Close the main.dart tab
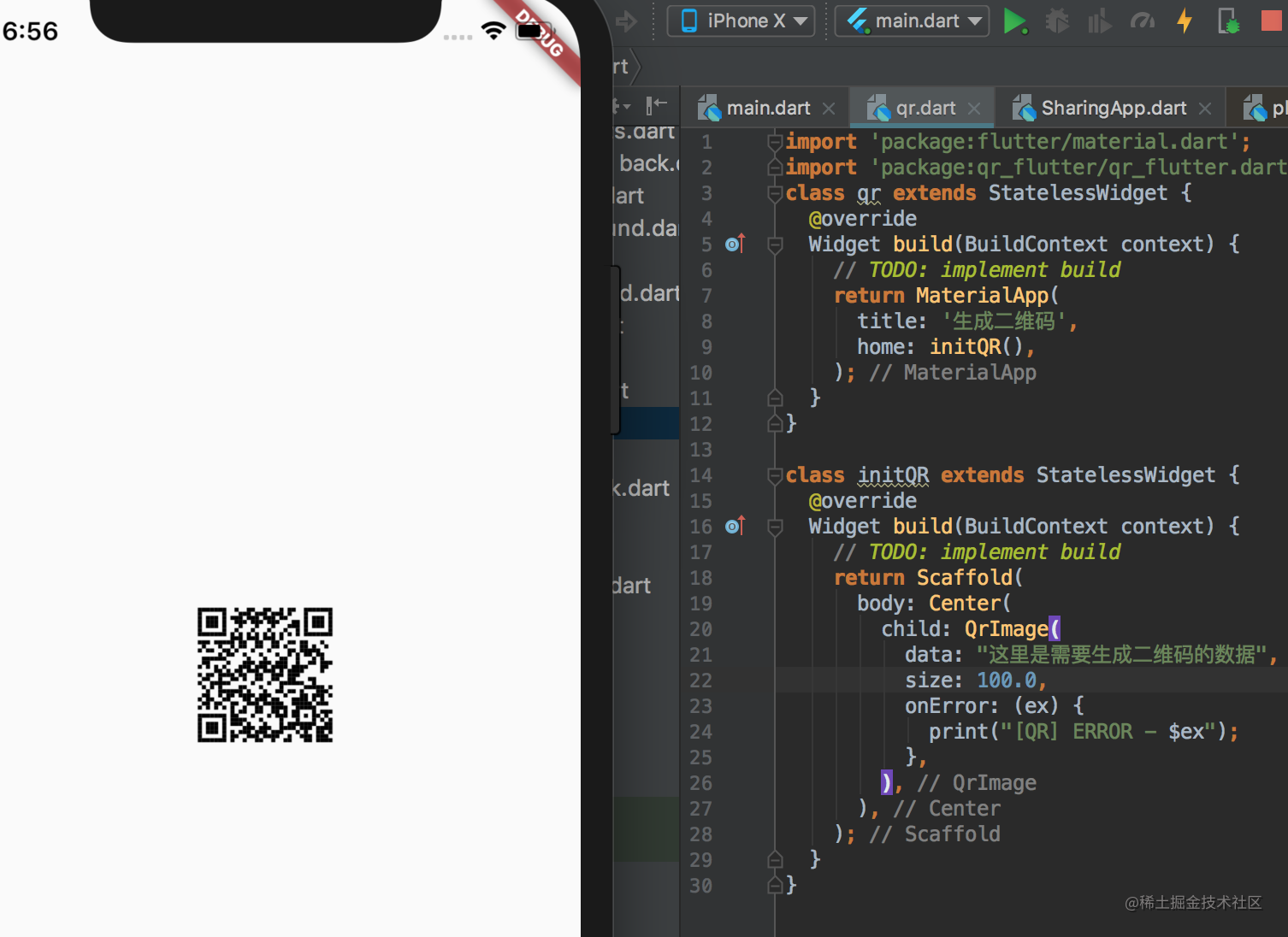1288x937 pixels. click(x=828, y=109)
